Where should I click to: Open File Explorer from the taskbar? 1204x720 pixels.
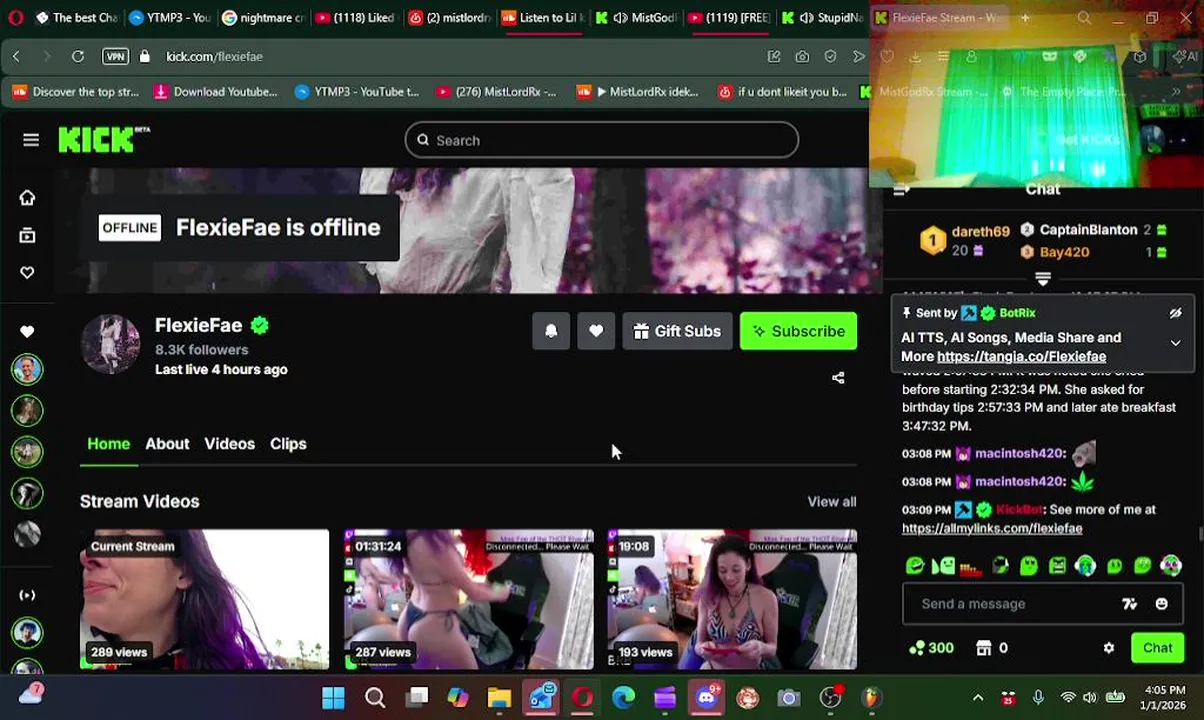(x=499, y=698)
